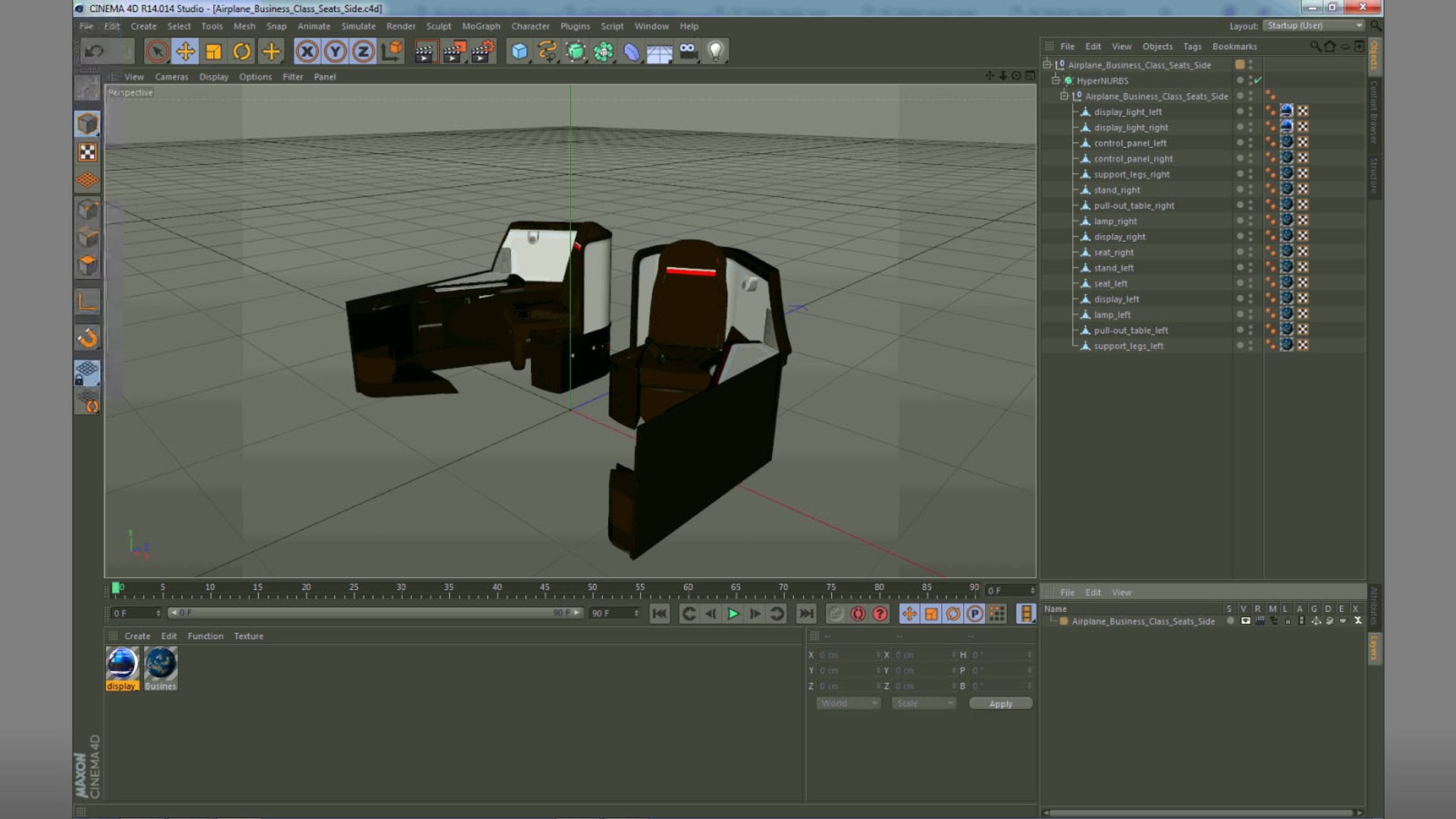Screen dimensions: 1456x819
Task: Open the Tags menu in Objects panel
Action: [x=1192, y=46]
